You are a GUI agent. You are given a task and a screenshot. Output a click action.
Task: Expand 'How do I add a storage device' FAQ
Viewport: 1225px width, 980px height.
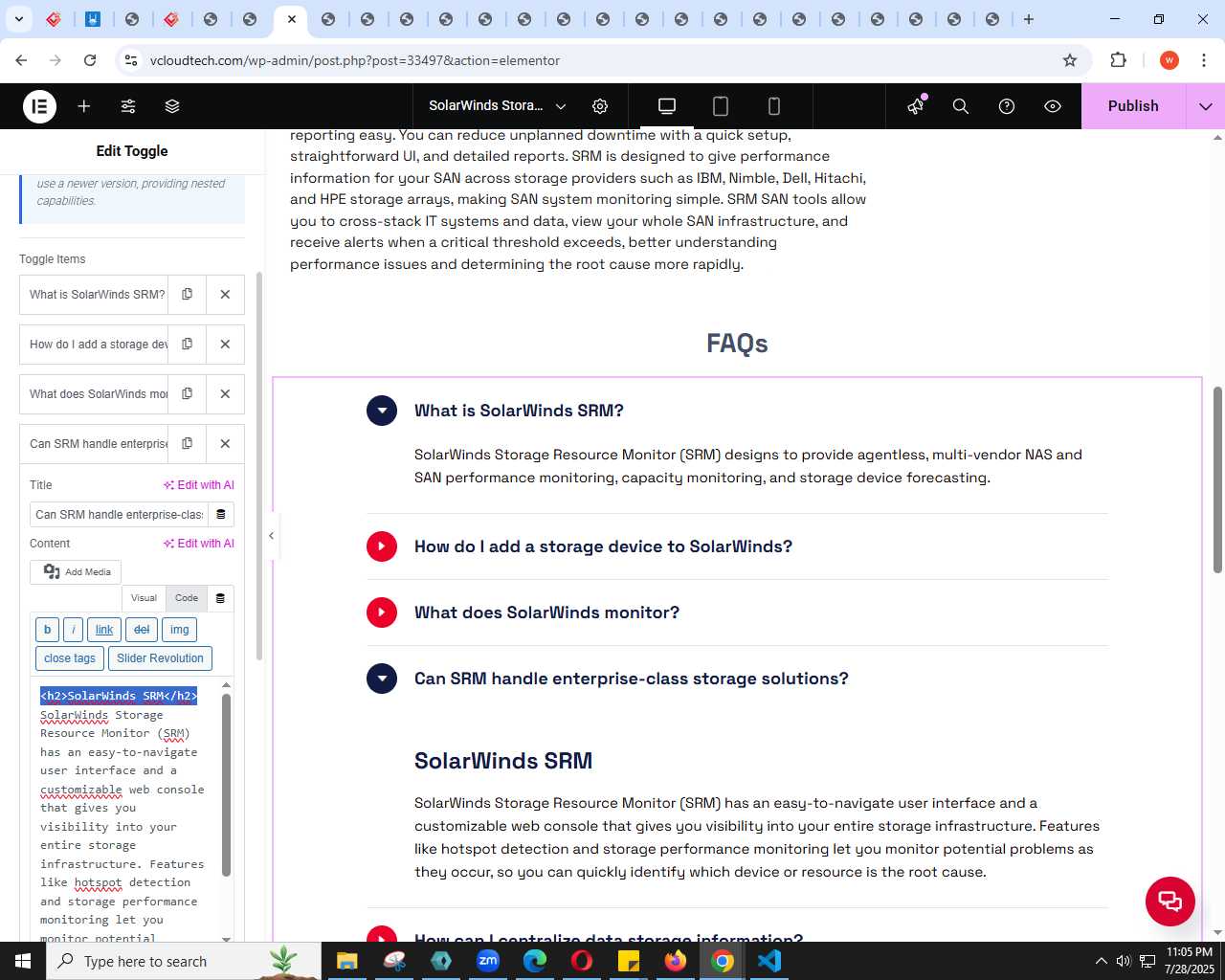382,546
